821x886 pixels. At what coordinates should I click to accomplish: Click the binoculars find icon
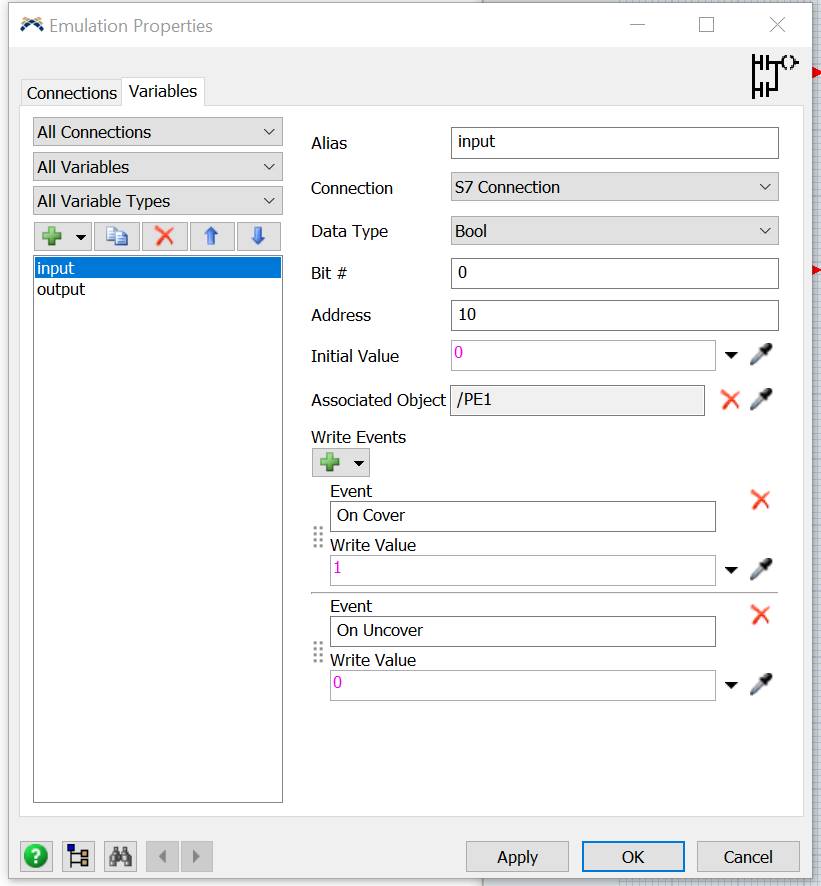coord(121,856)
